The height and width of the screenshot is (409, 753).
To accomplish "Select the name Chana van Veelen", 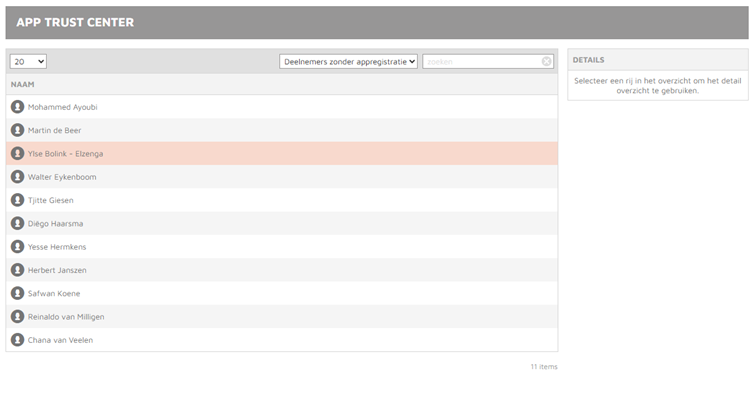I will click(60, 340).
